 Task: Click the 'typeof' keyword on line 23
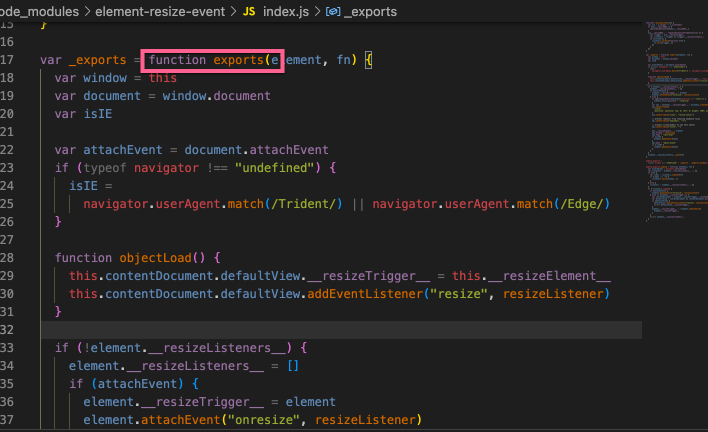pos(105,168)
